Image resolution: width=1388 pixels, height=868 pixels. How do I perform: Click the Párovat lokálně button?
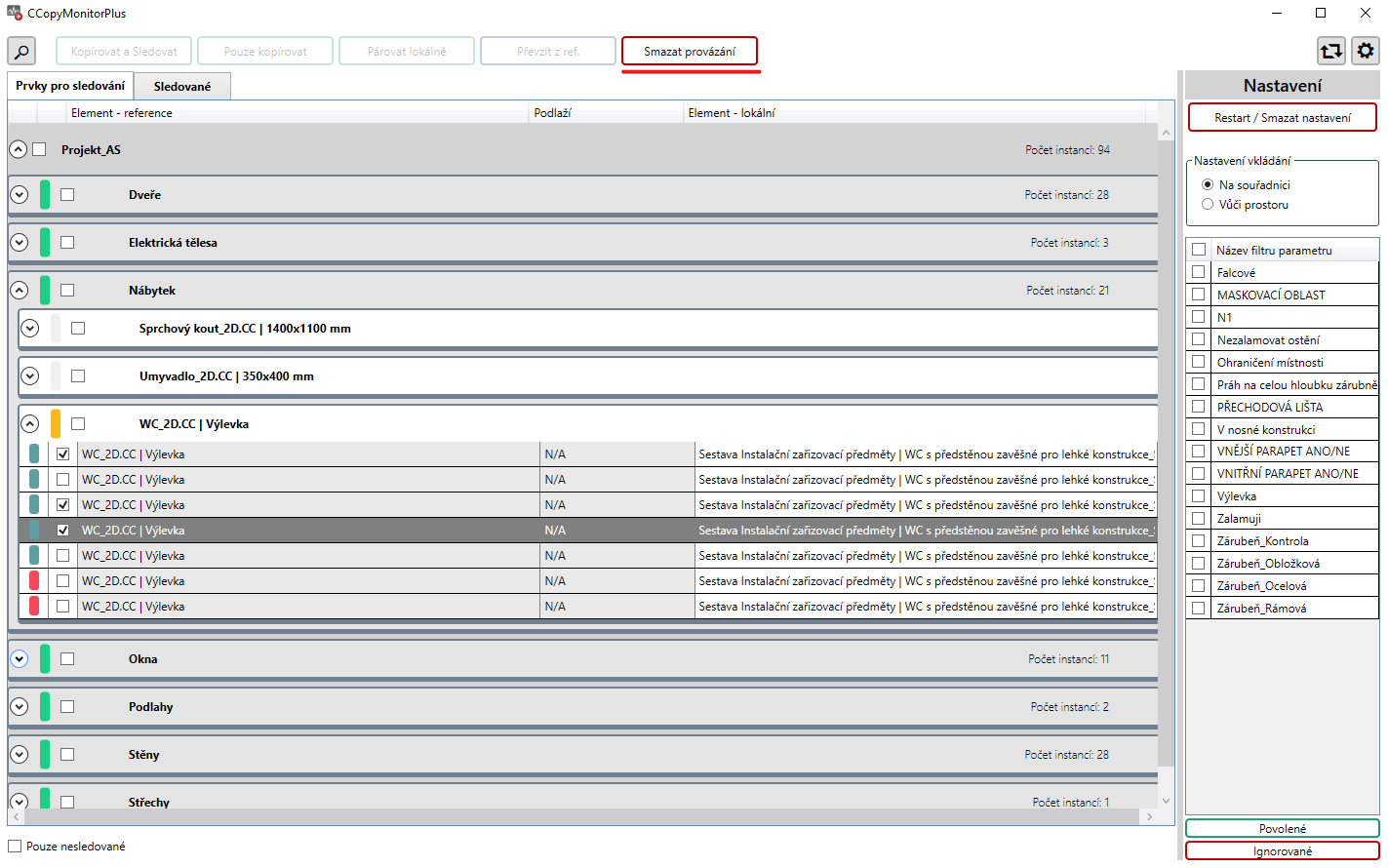[407, 51]
